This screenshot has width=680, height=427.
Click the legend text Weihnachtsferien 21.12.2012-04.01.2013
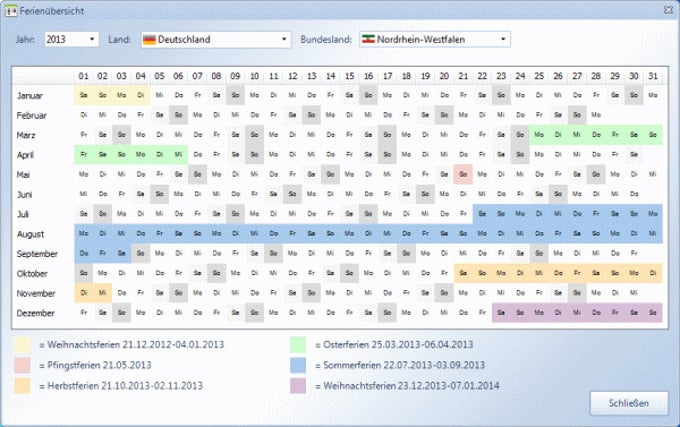pos(136,345)
